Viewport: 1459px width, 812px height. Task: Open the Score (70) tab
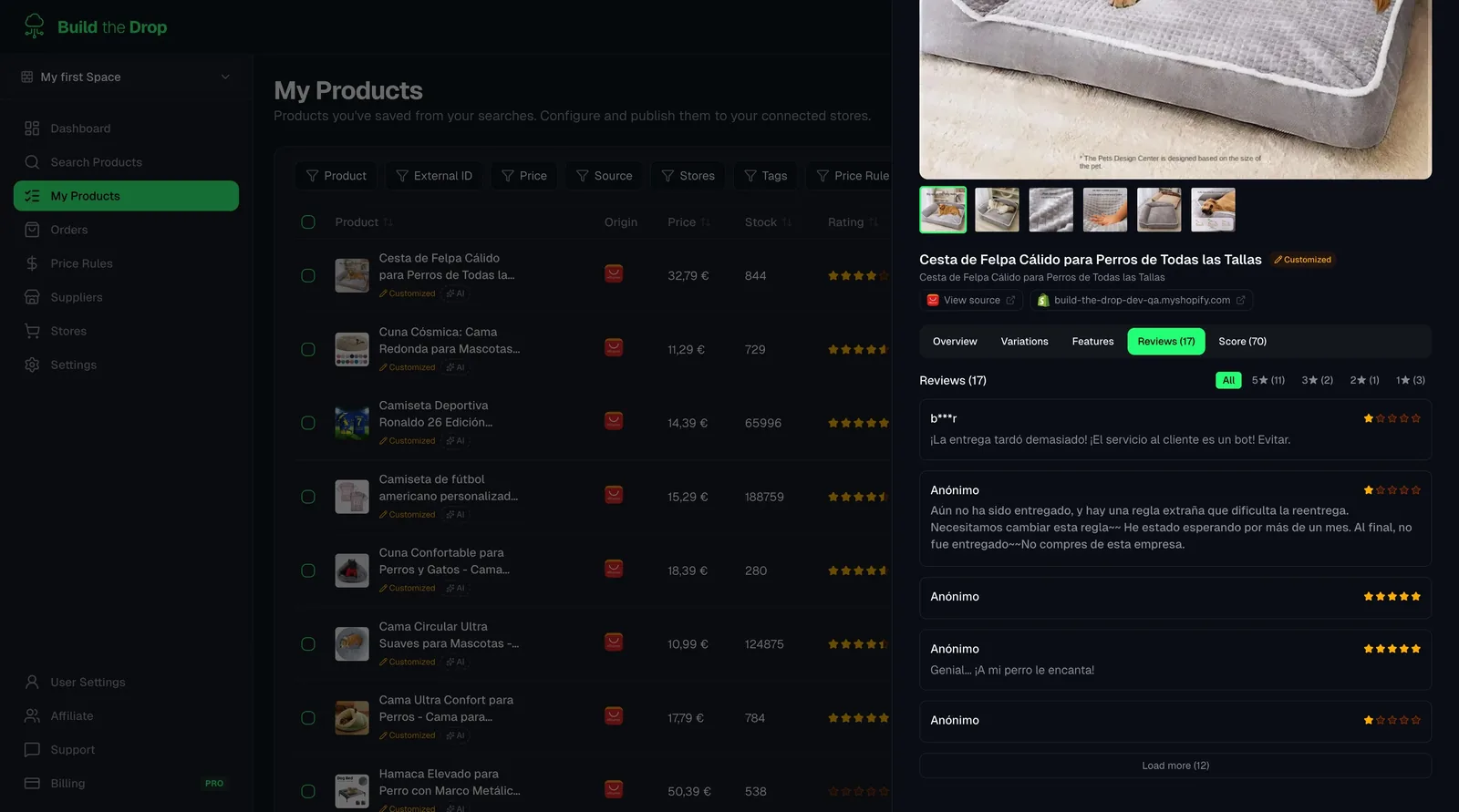point(1242,342)
